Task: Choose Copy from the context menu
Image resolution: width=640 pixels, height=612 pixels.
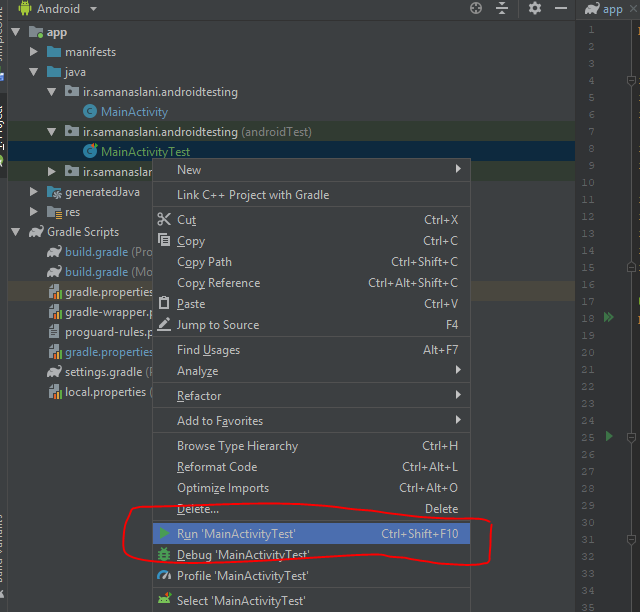Action: 312,241
